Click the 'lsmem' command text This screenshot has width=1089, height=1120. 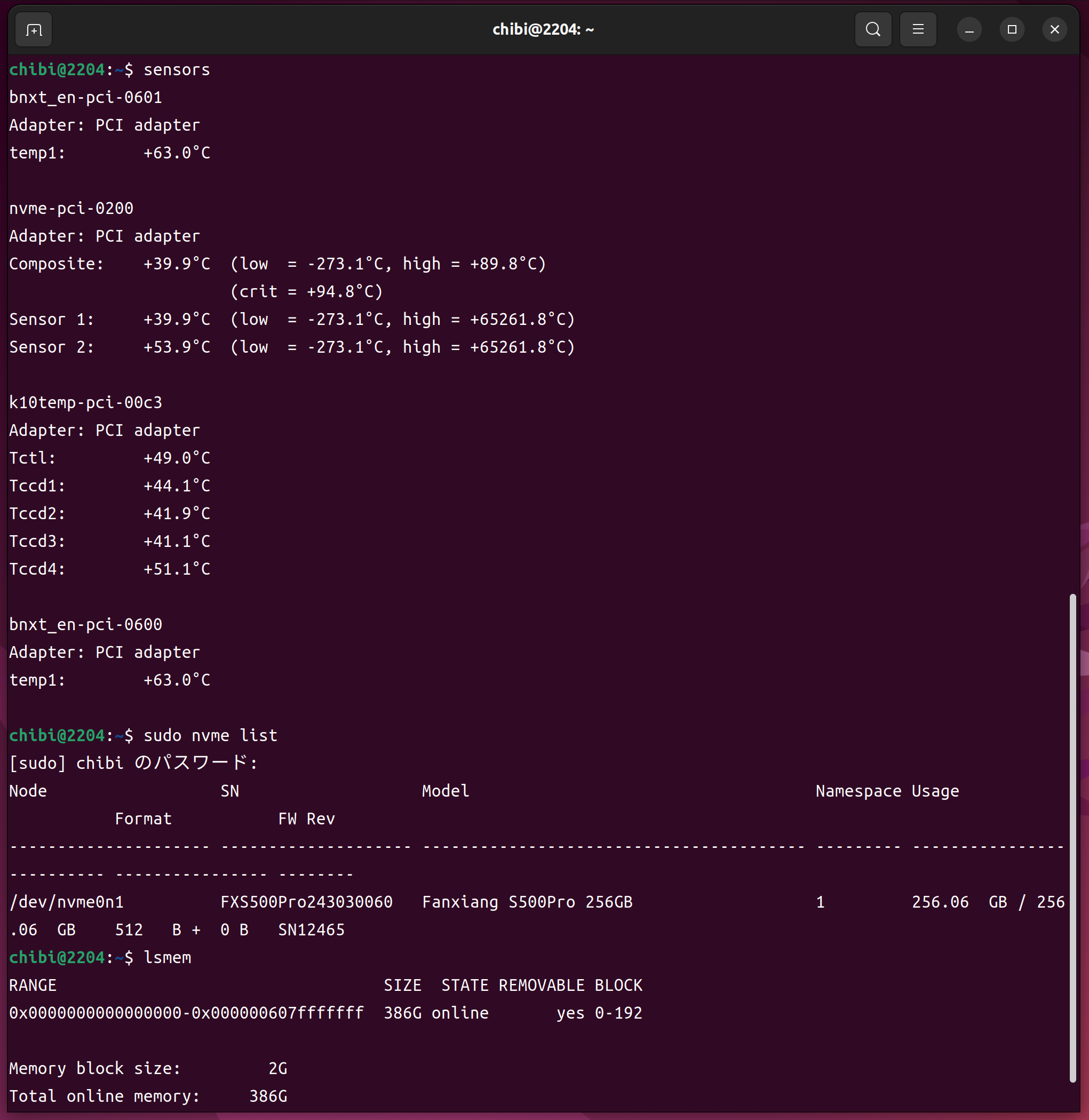[x=167, y=958]
